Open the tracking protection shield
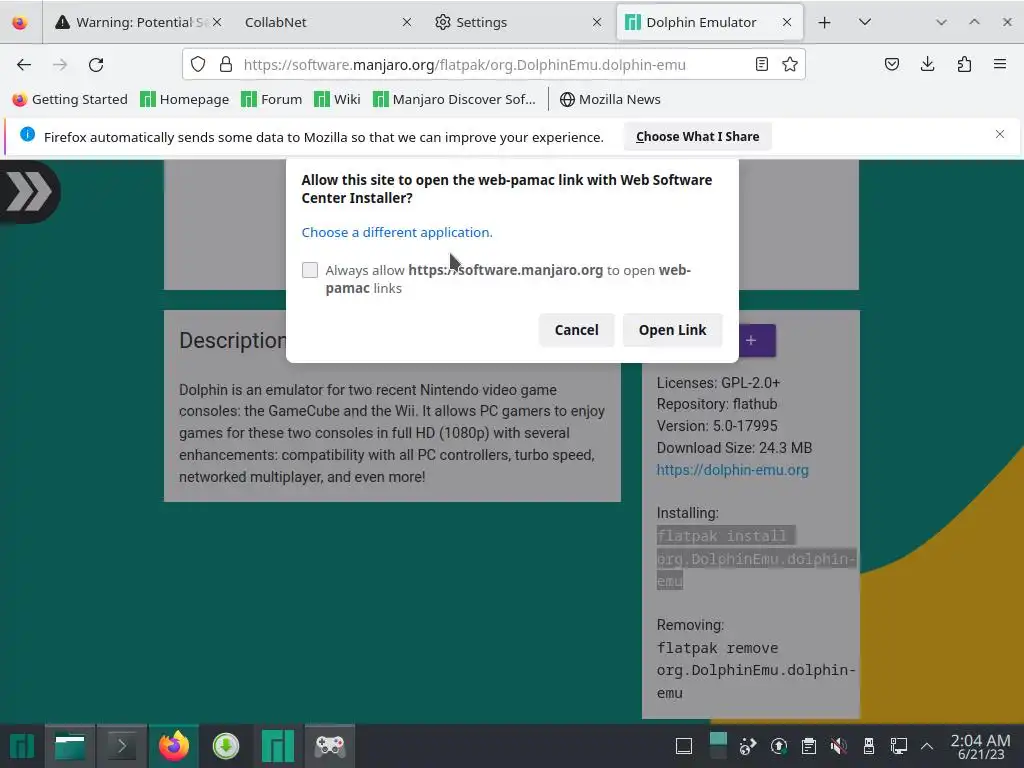1024x768 pixels. (x=198, y=64)
